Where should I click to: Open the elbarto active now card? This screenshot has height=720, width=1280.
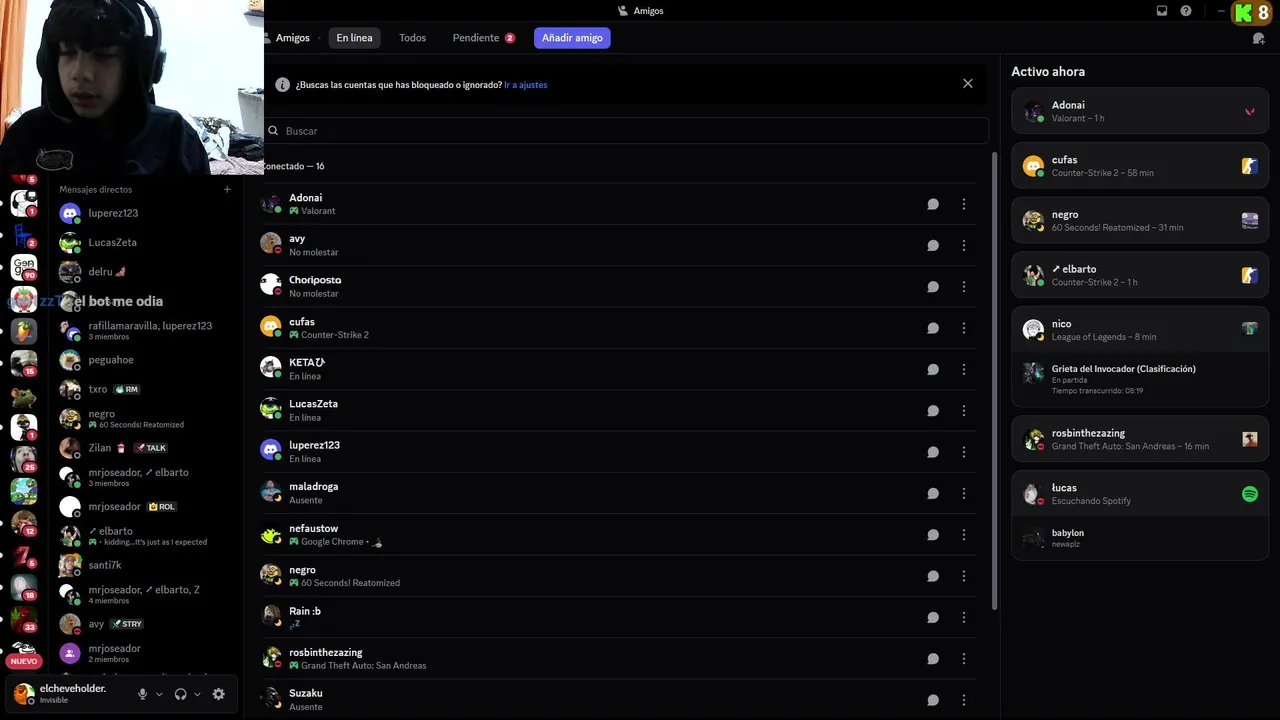click(x=1140, y=275)
